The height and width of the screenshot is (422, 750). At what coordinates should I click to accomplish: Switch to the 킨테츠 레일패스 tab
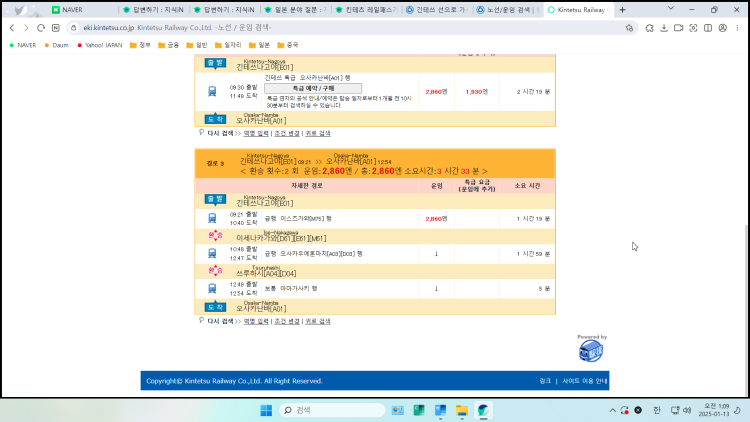367,10
